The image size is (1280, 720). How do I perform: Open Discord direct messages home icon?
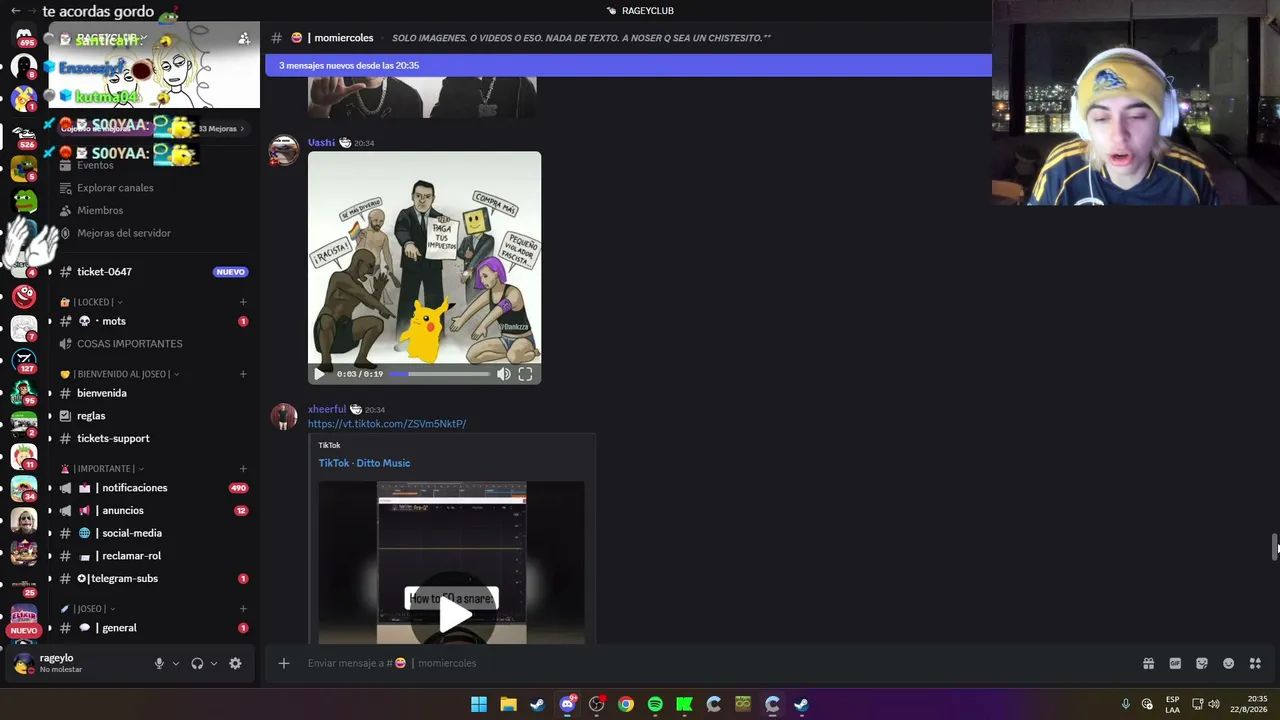tap(24, 37)
